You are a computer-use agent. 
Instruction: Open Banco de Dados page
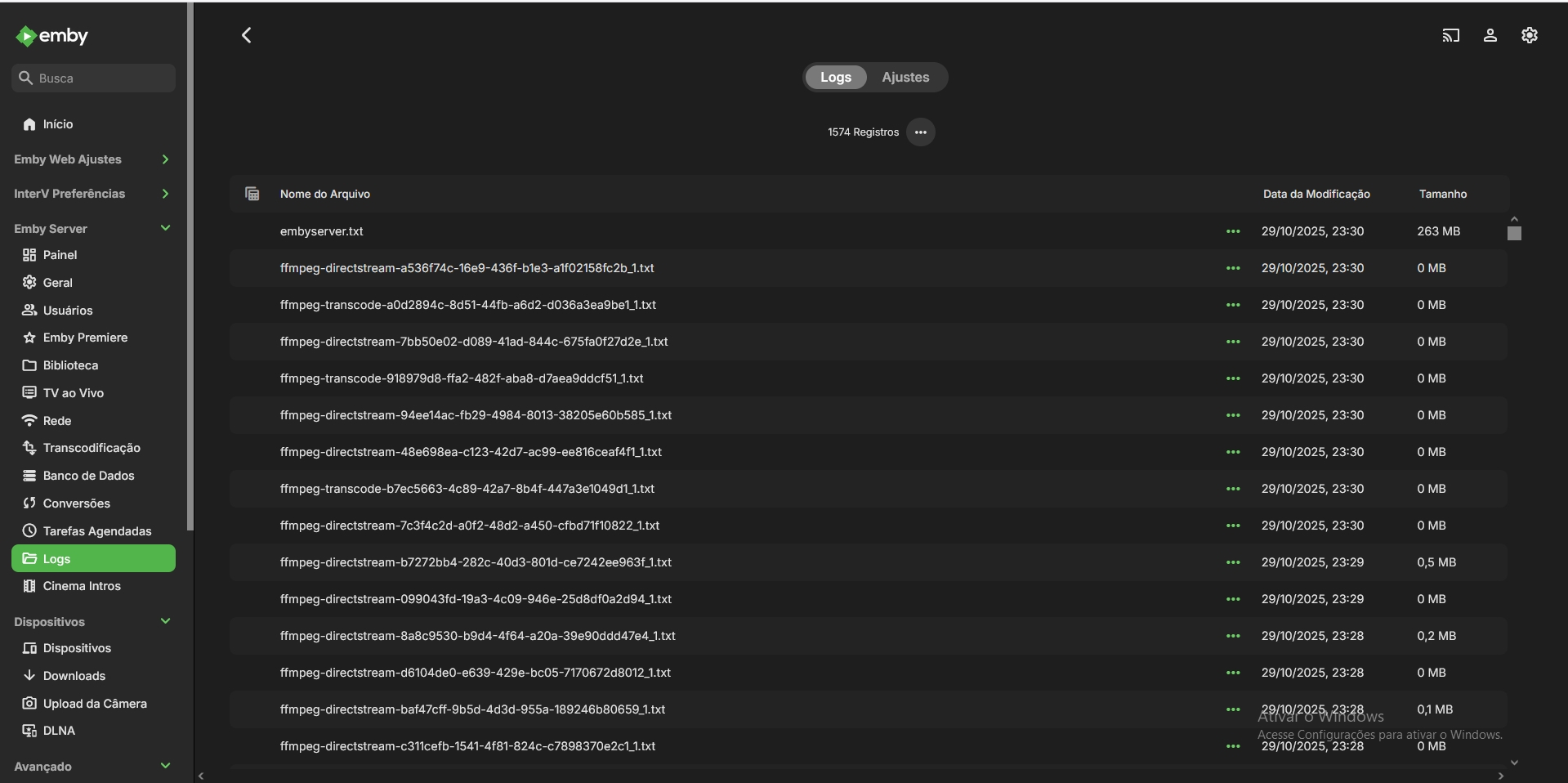(93, 476)
